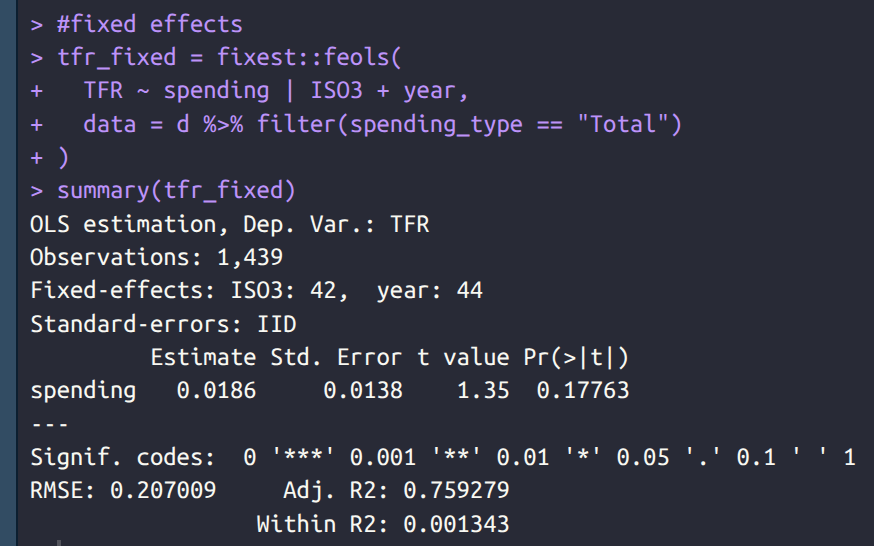Click 'OLS estimation, Dep. Var.: TFR' line
The height and width of the screenshot is (546, 874).
[229, 224]
